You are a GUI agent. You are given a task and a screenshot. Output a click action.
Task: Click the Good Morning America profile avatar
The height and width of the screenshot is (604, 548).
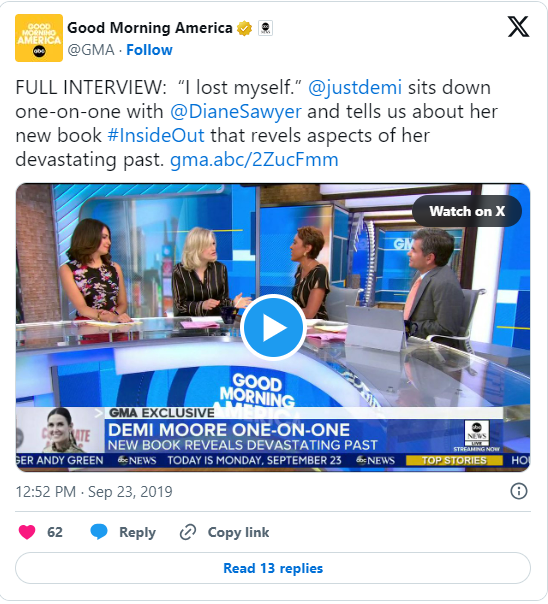39,38
